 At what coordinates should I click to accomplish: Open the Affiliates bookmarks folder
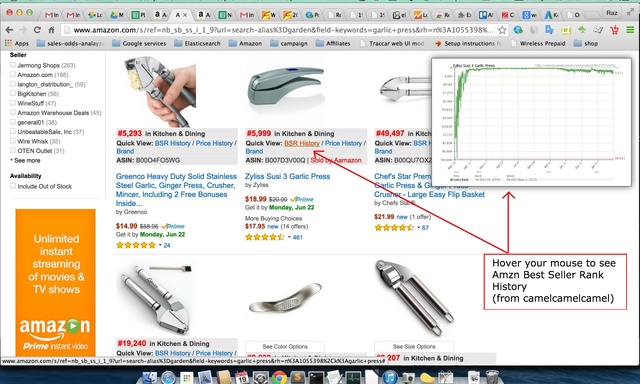(333, 43)
